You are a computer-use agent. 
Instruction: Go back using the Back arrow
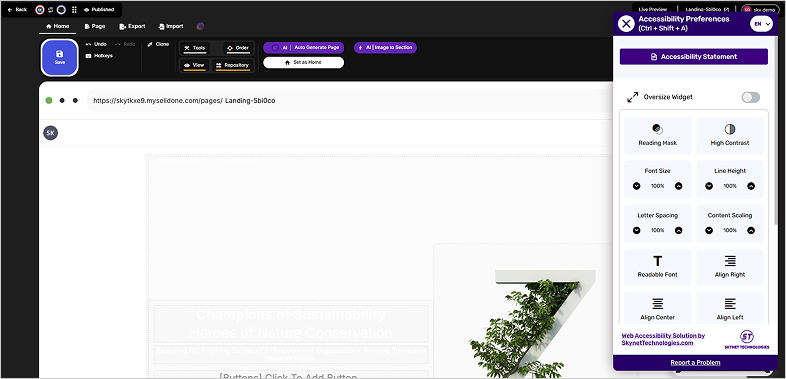point(17,10)
